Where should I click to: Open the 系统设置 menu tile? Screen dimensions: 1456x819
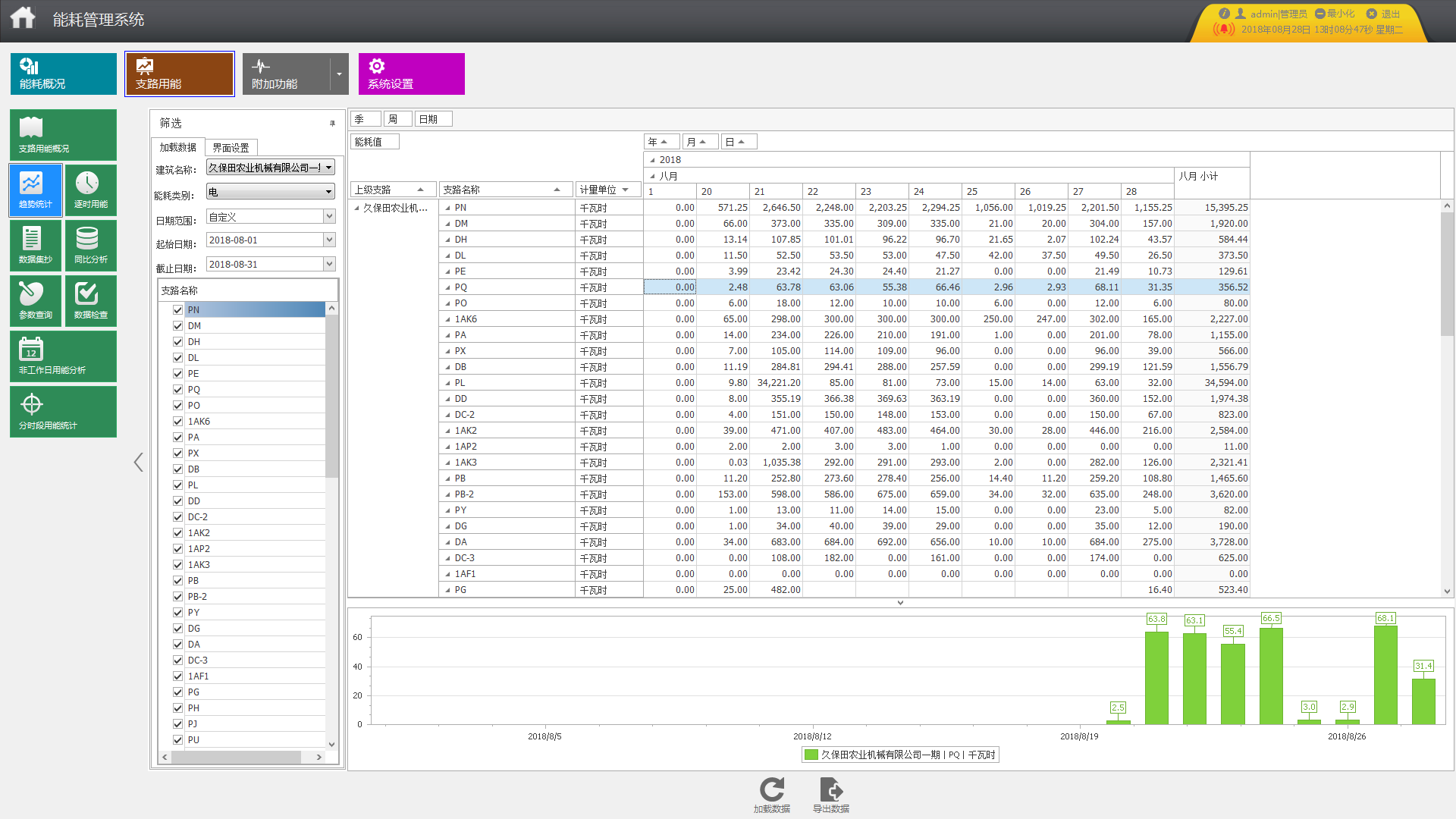[x=412, y=74]
